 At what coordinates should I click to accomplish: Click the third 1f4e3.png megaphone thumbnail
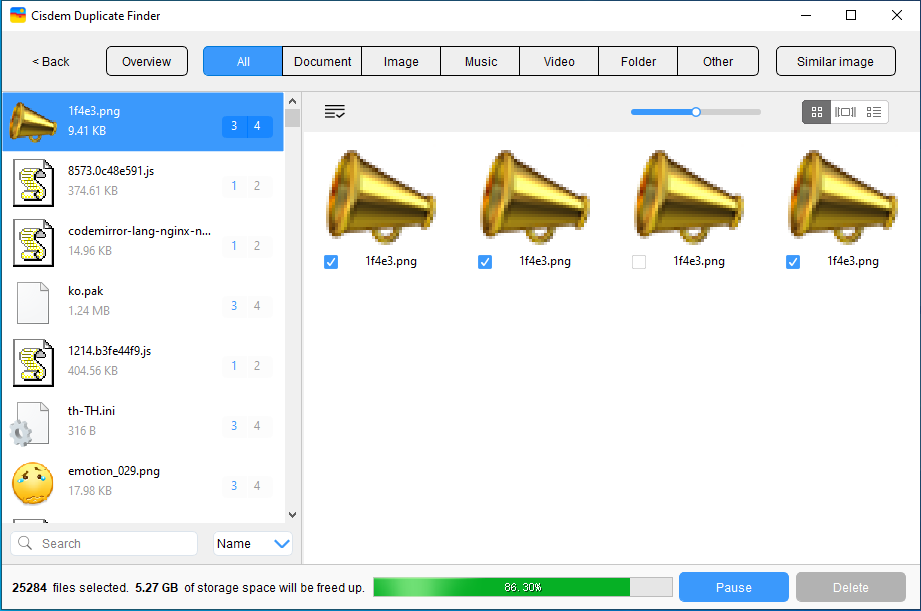tap(690, 197)
